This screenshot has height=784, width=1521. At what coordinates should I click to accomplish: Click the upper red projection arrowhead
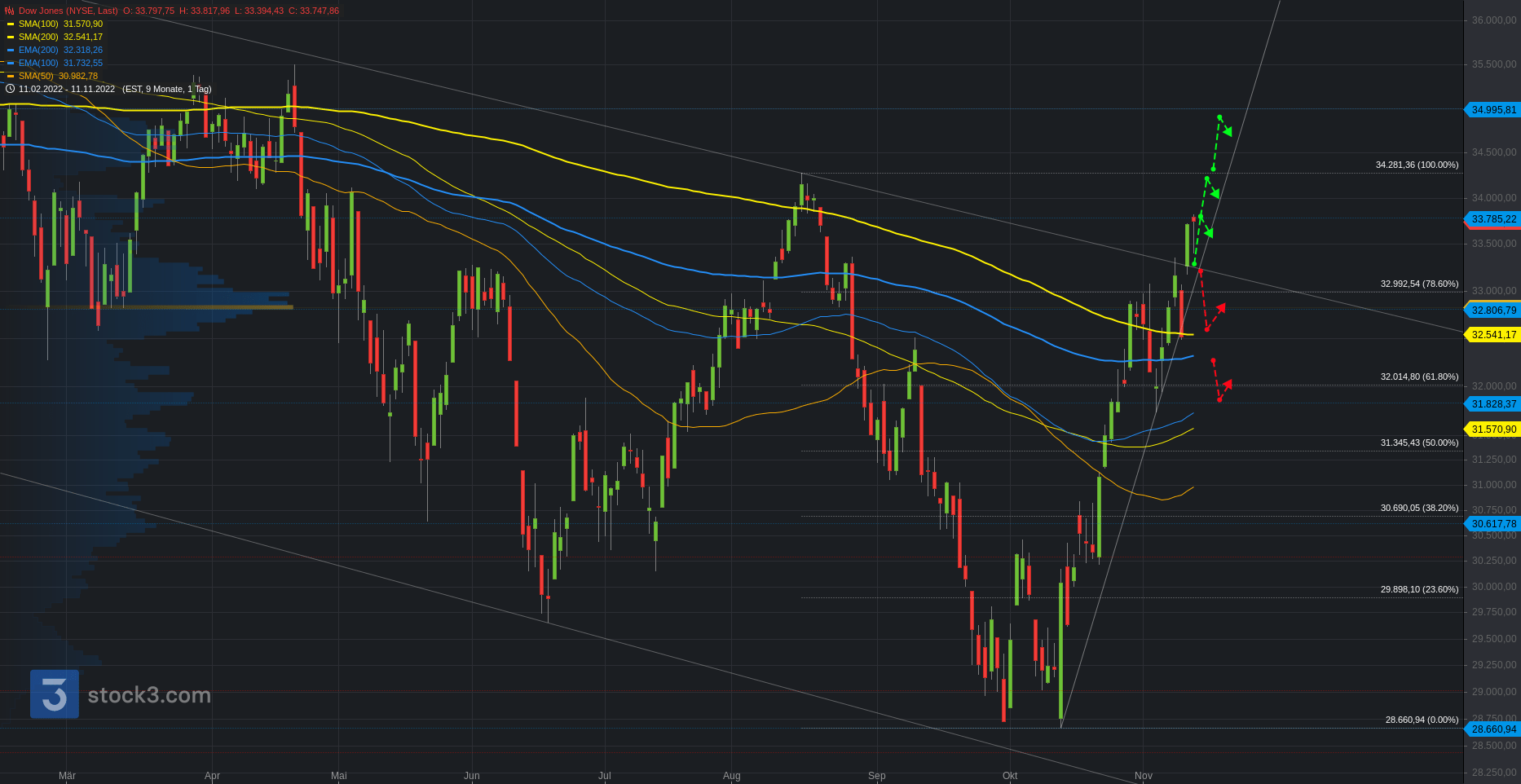coord(1220,307)
